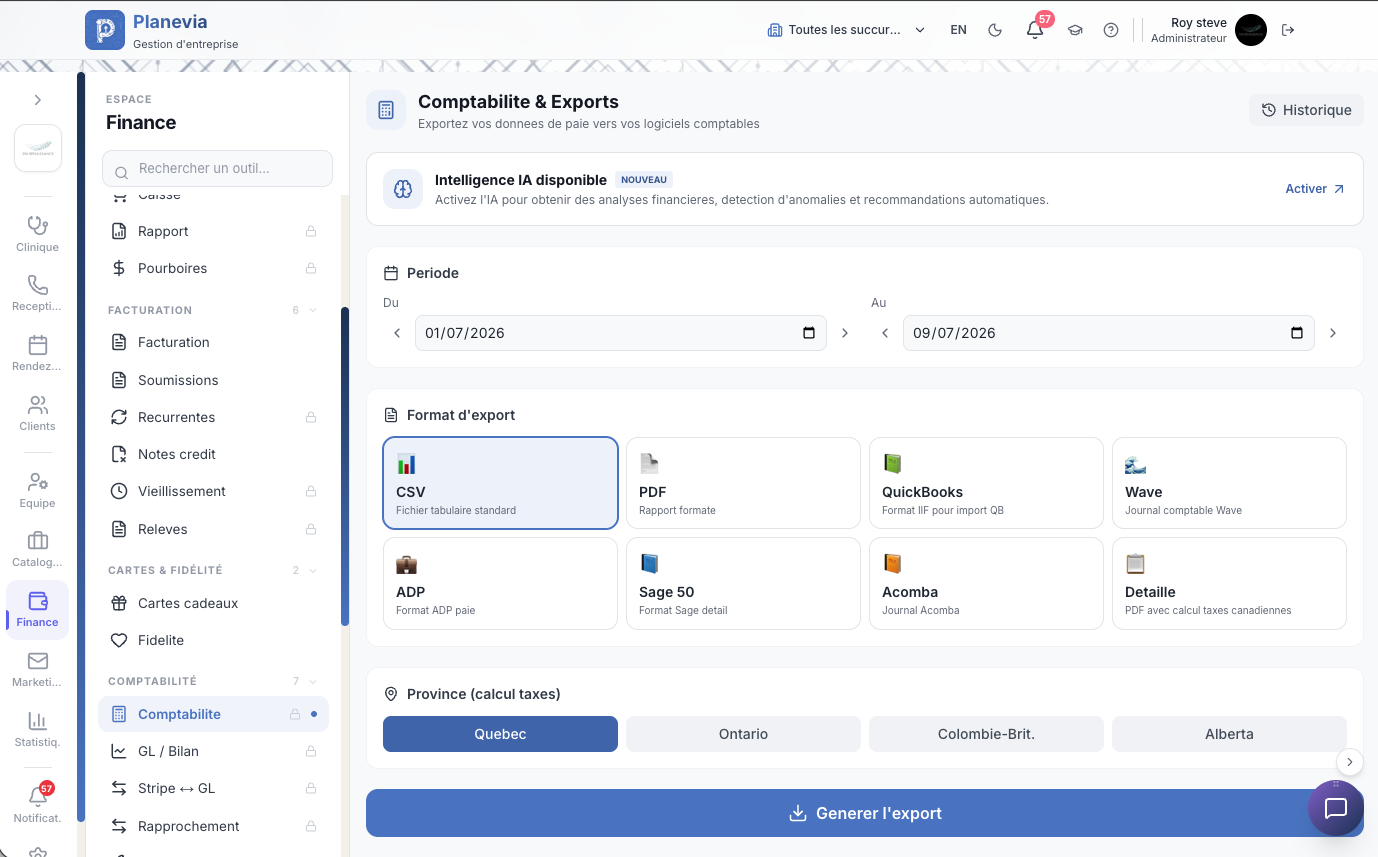1378x857 pixels.
Task: Open the Marketing envelope sidebar icon
Action: (x=38, y=669)
